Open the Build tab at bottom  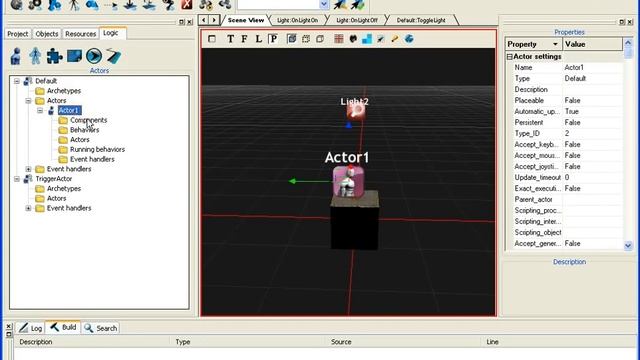click(63, 327)
